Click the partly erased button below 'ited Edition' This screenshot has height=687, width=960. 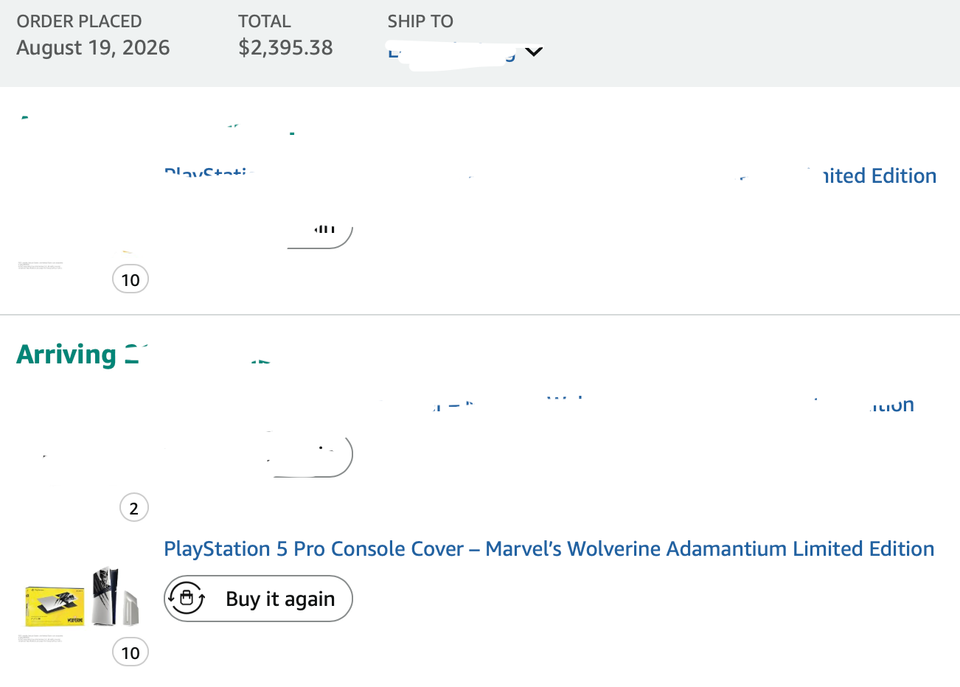tap(320, 236)
